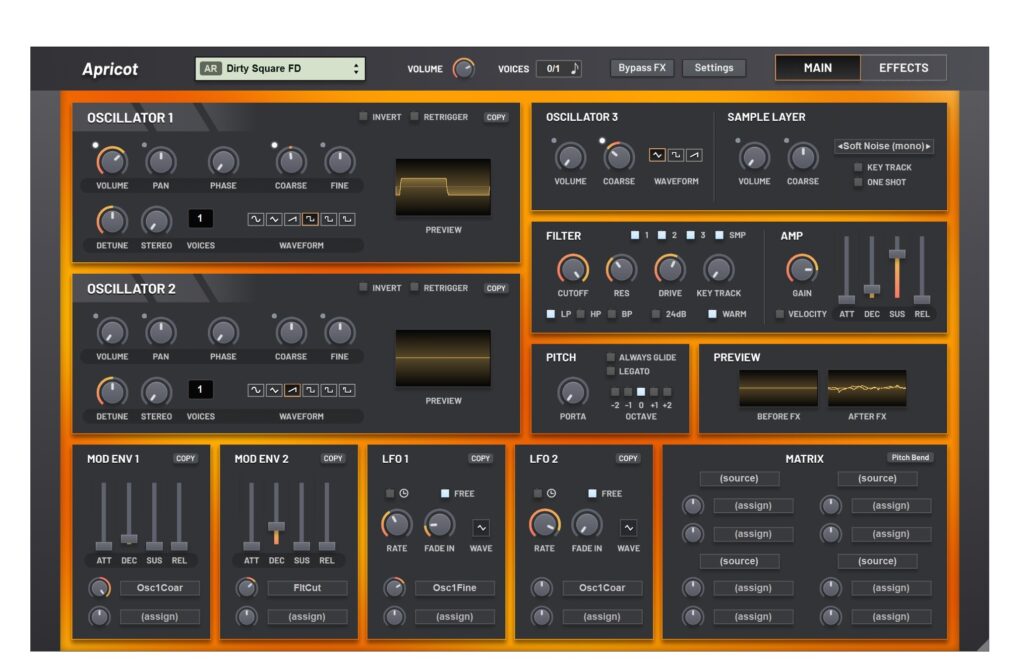Select the first sine waveform in Oscillator 1
The image size is (1024, 662).
coord(256,219)
